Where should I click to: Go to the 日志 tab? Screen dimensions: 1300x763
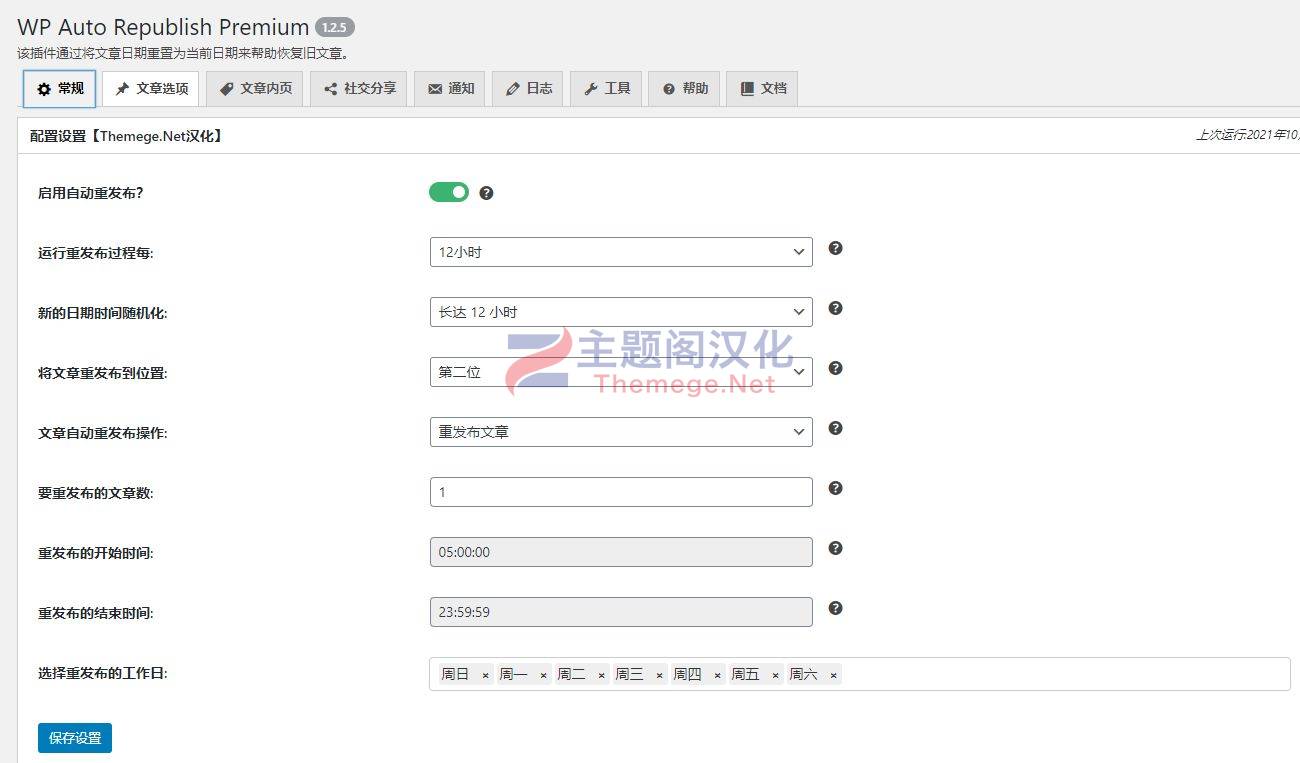(x=529, y=89)
